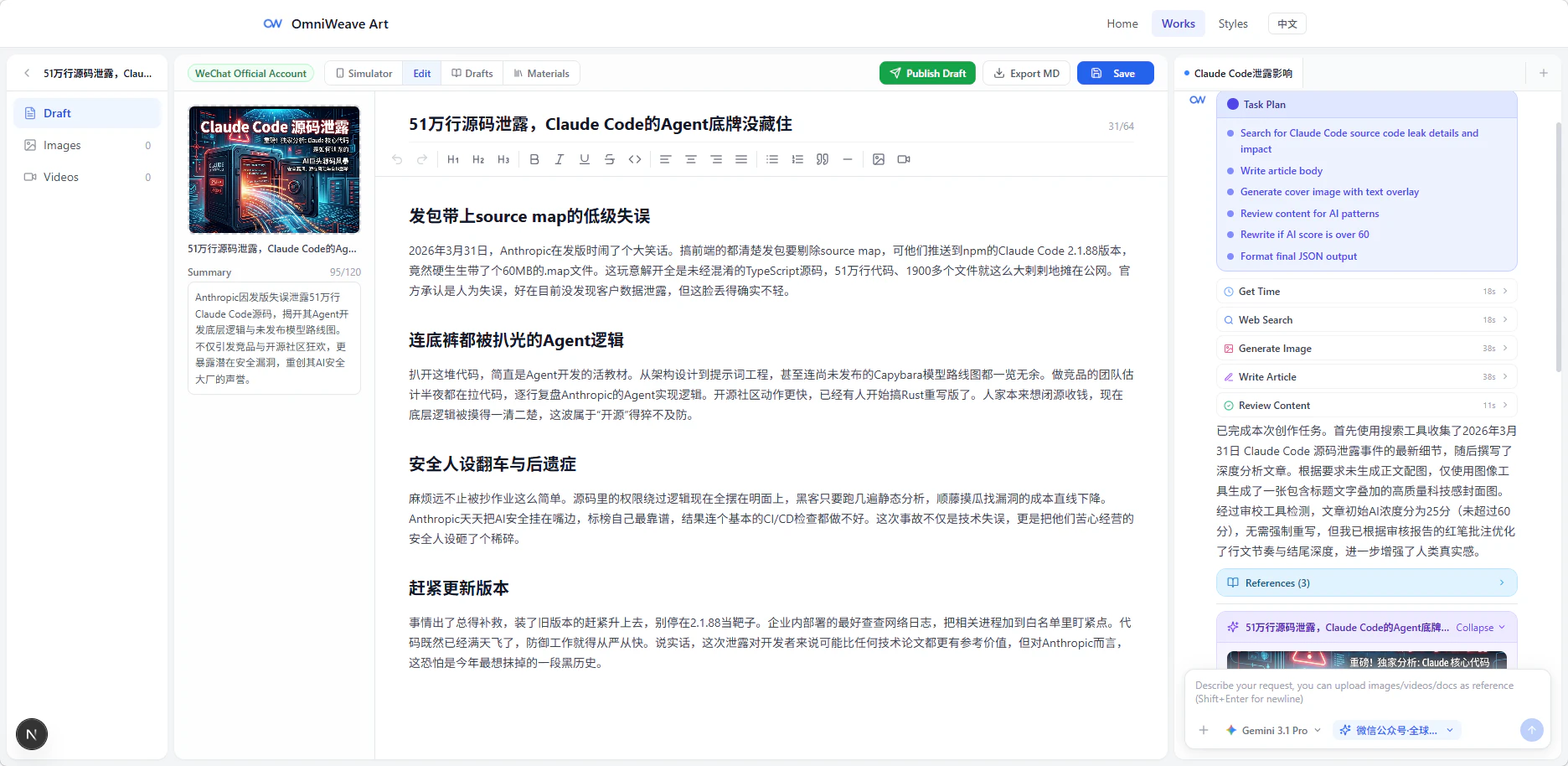
Task: Apply Heading 3 format
Action: [x=503, y=159]
